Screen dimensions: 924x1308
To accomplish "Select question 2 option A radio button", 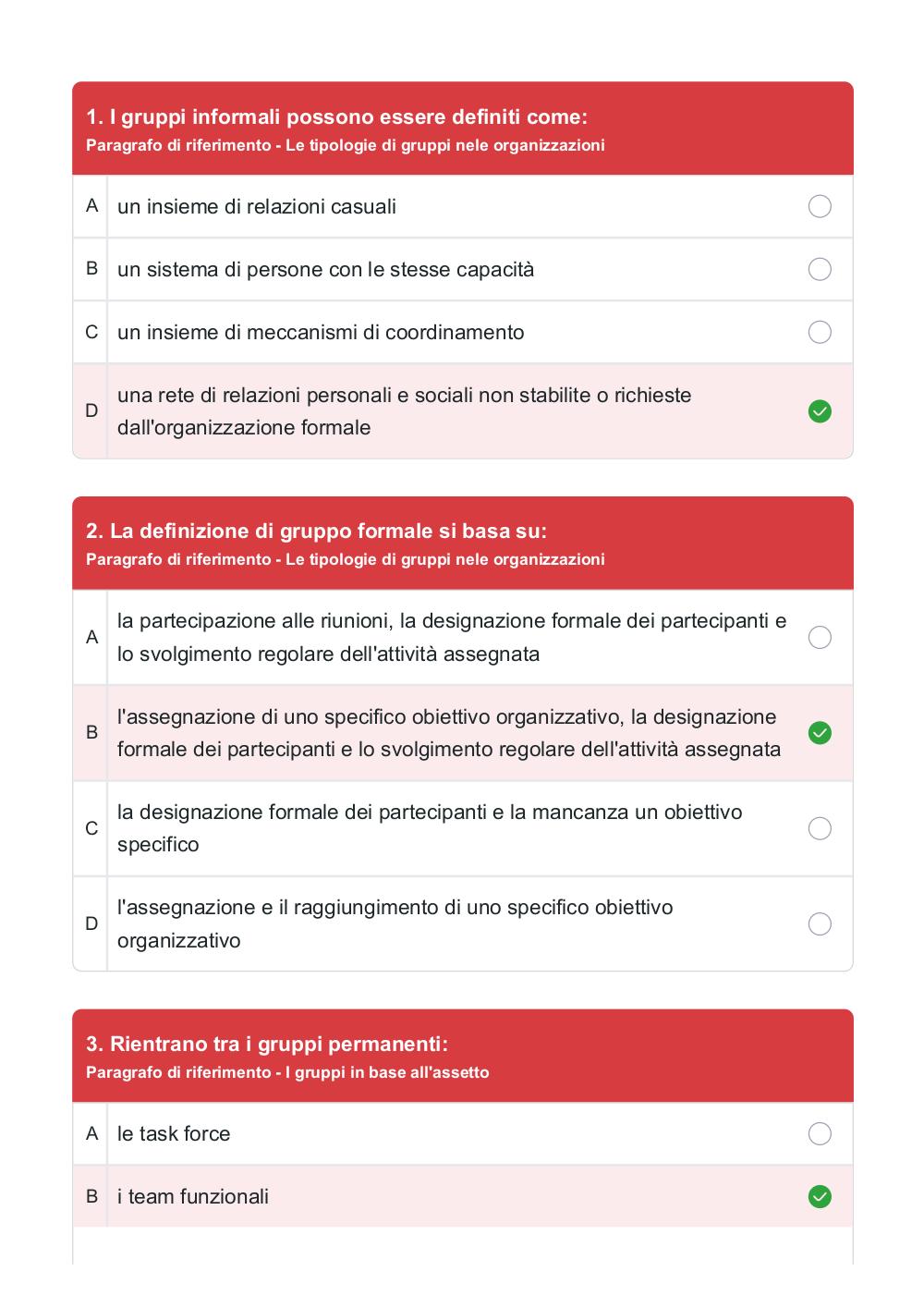I will coord(820,637).
